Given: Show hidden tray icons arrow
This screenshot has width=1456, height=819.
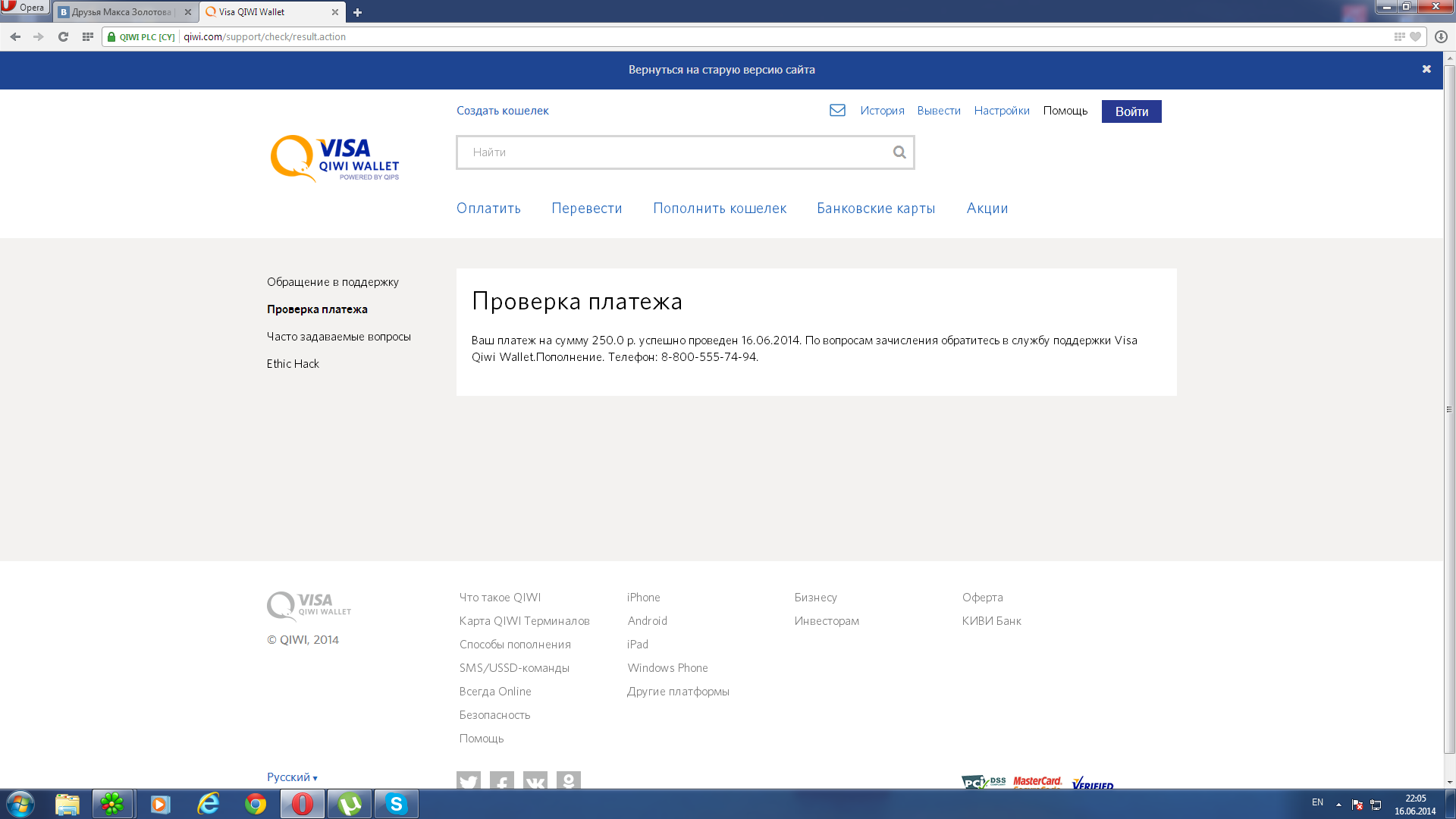Looking at the screenshot, I should pyautogui.click(x=1338, y=804).
